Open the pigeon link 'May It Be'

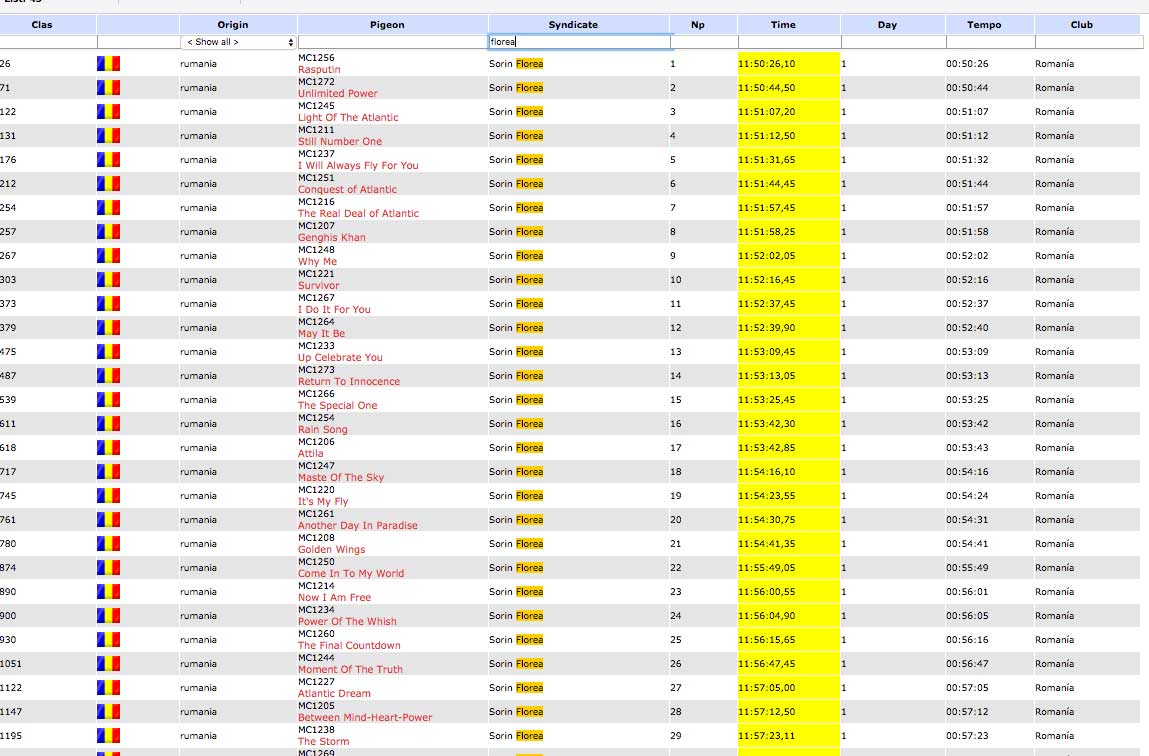(x=321, y=333)
